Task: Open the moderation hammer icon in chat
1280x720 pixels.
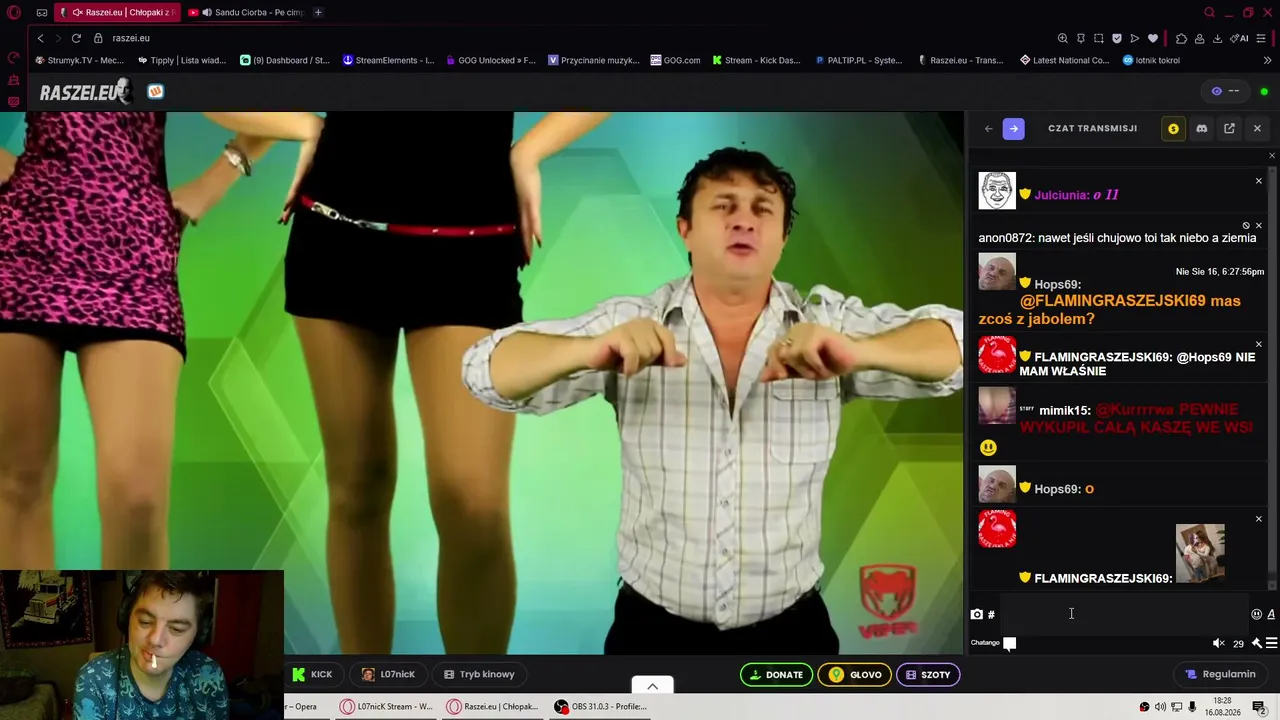Action: (1256, 643)
